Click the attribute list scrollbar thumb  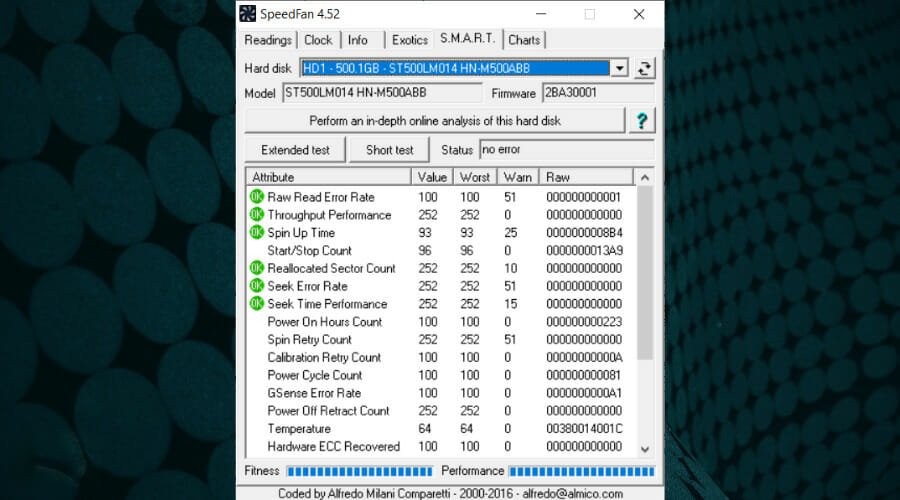pyautogui.click(x=645, y=273)
